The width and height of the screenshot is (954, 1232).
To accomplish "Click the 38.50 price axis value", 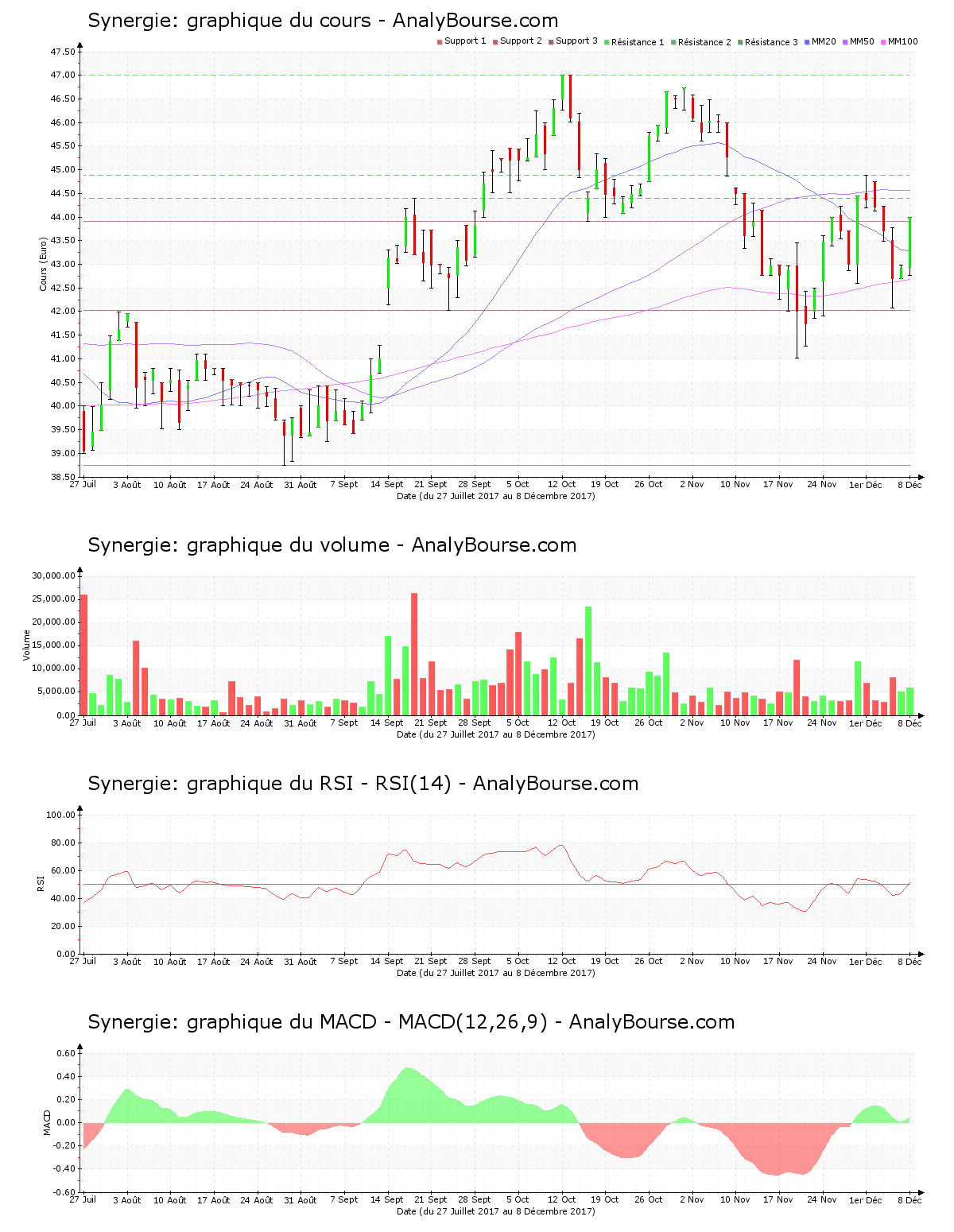I will (x=63, y=477).
